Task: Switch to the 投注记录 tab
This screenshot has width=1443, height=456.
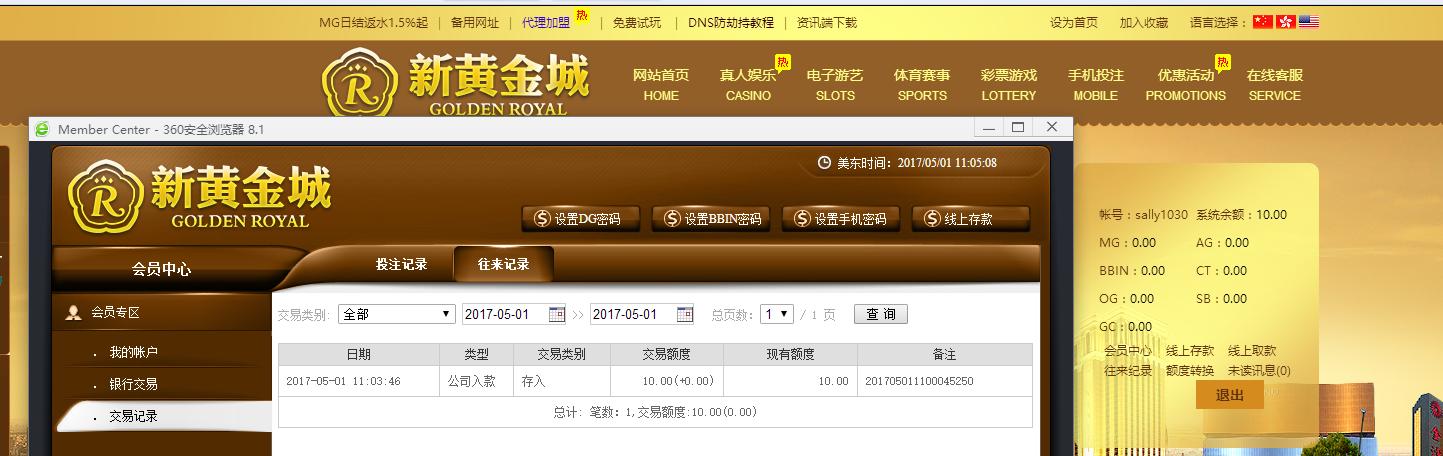Action: [401, 264]
